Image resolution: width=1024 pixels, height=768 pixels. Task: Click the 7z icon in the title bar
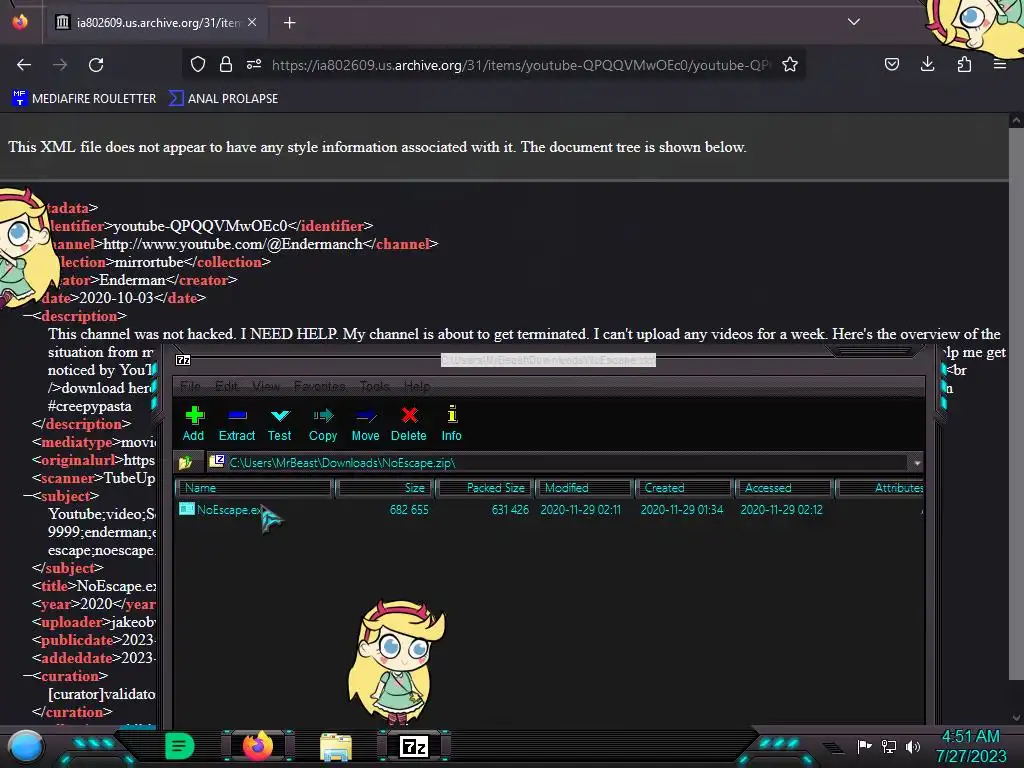(x=184, y=360)
